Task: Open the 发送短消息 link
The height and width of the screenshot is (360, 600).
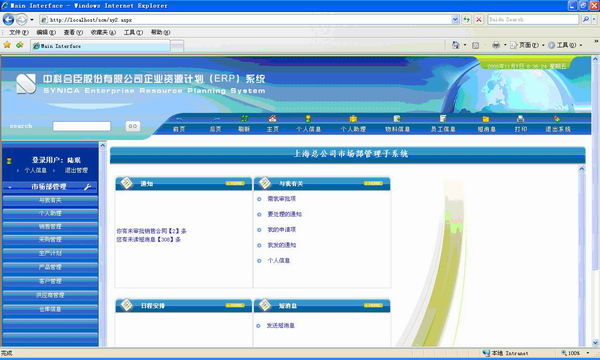Action: tap(280, 326)
